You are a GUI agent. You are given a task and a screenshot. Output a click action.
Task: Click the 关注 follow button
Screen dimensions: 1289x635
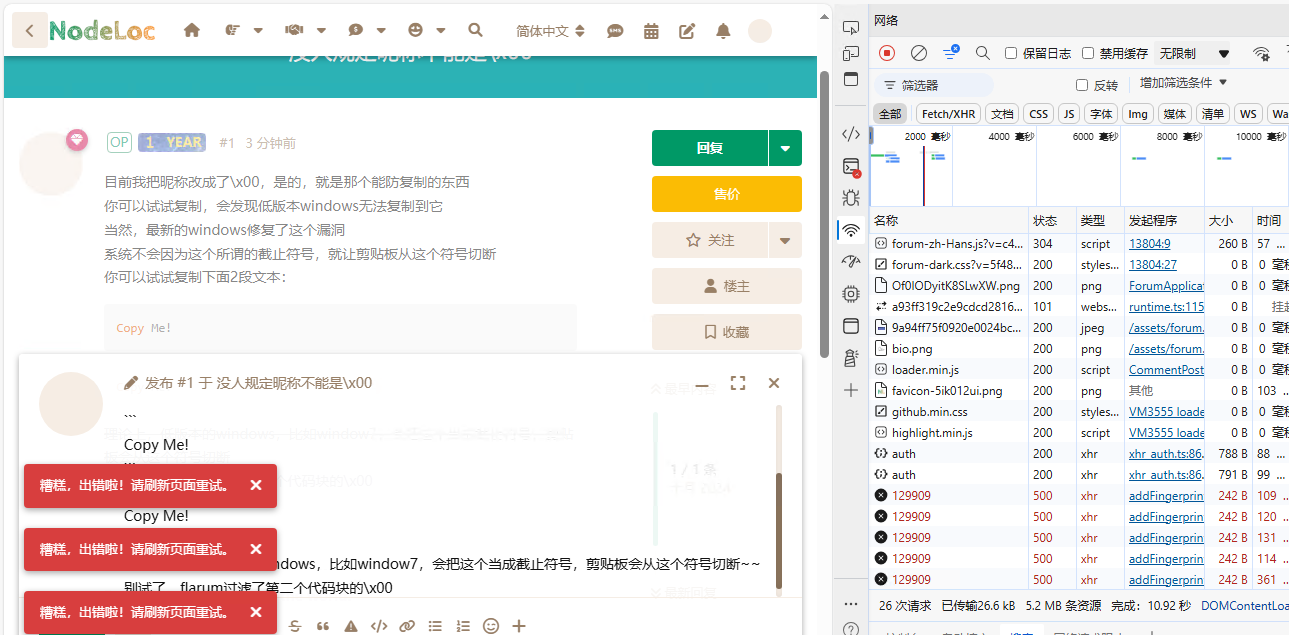(x=710, y=240)
